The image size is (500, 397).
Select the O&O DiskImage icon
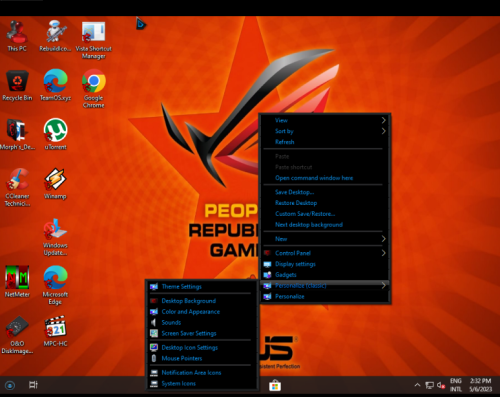(17, 335)
